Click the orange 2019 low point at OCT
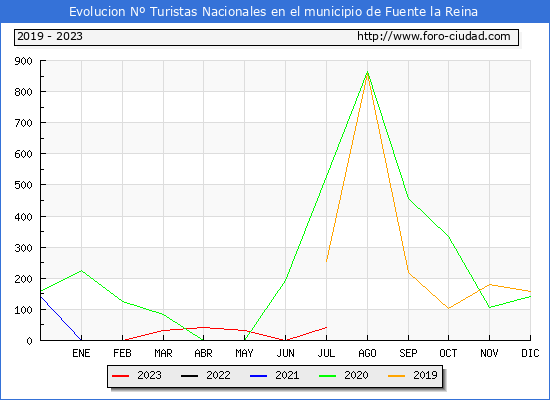The image size is (550, 400). (448, 308)
